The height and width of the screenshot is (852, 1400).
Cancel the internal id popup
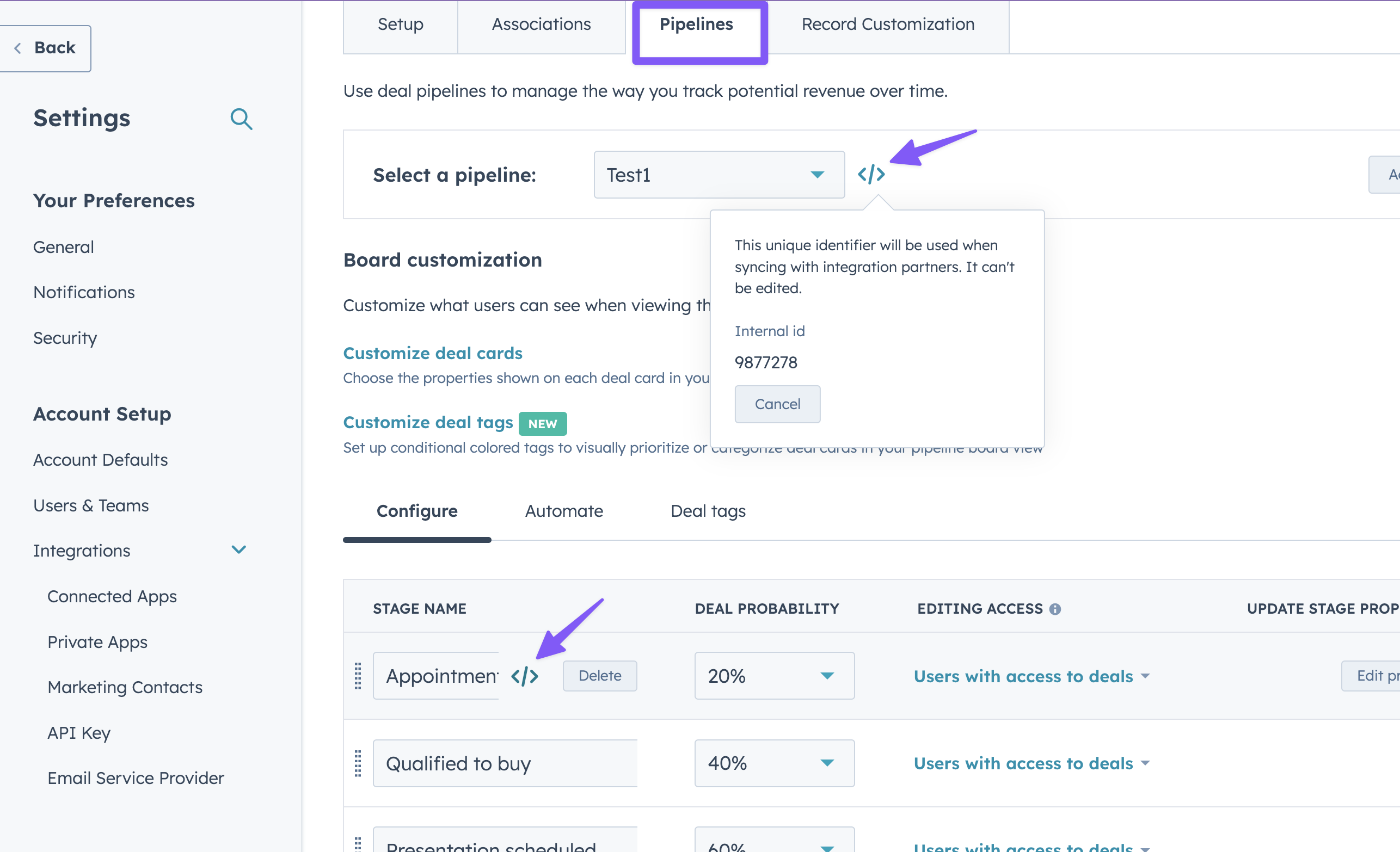coord(777,404)
